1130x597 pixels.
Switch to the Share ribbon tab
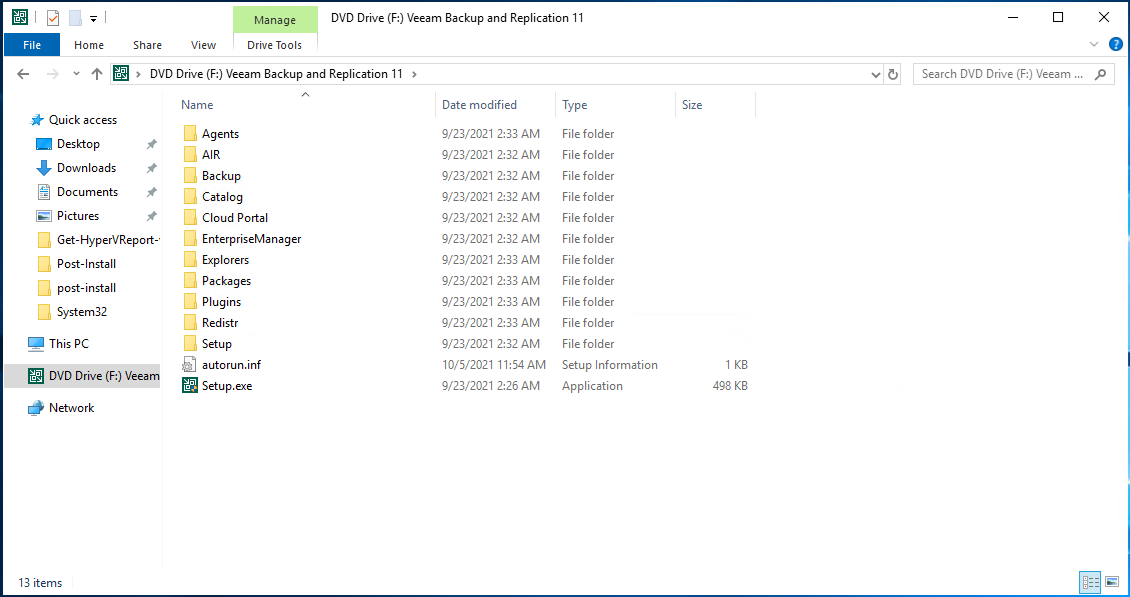147,45
